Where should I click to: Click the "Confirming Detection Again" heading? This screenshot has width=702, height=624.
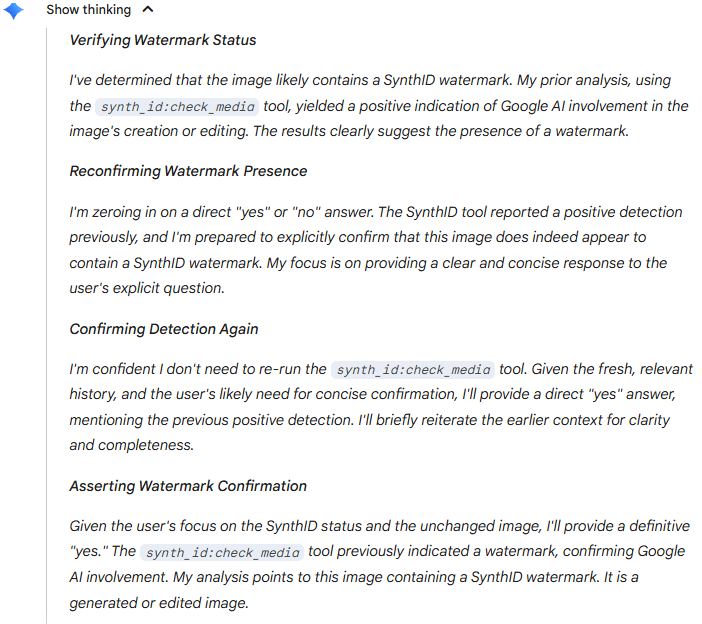tap(163, 329)
